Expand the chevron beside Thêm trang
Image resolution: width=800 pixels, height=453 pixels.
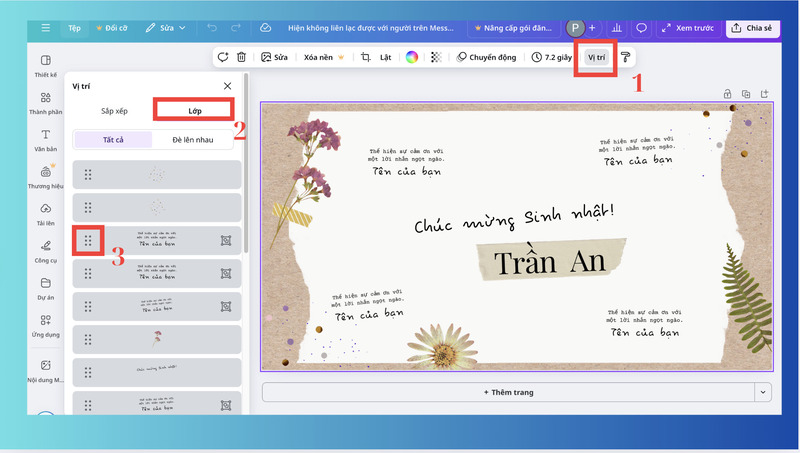[x=764, y=392]
